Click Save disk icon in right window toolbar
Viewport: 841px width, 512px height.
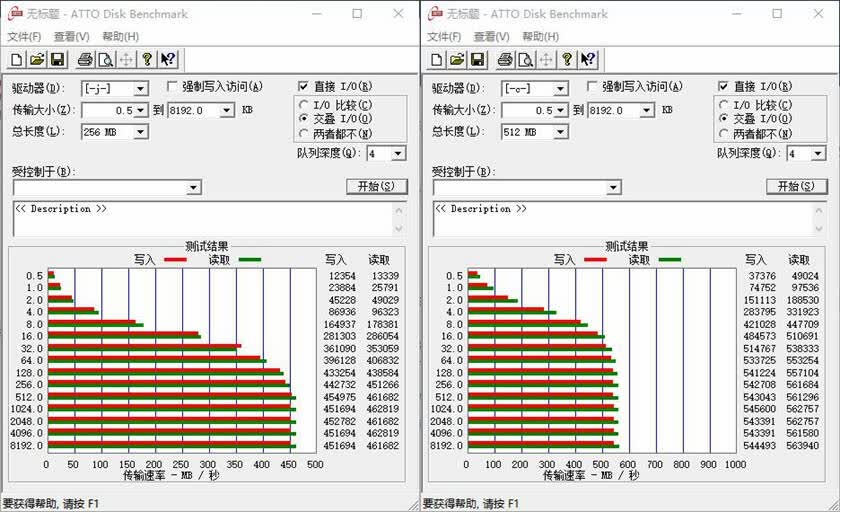[477, 60]
